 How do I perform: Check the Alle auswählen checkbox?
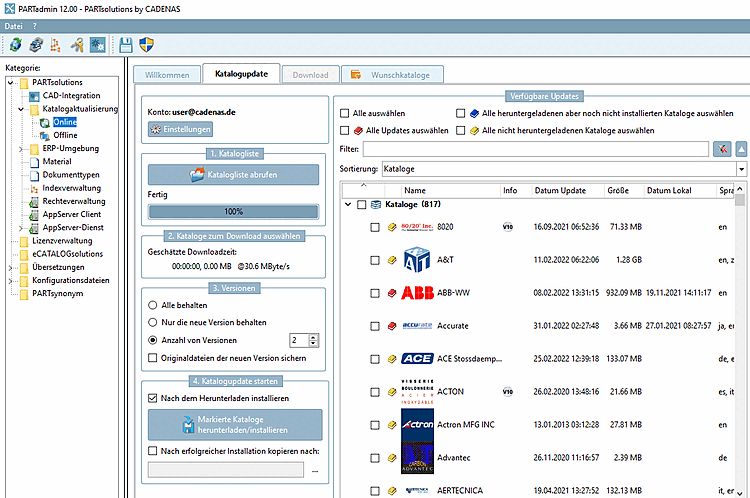tap(344, 113)
